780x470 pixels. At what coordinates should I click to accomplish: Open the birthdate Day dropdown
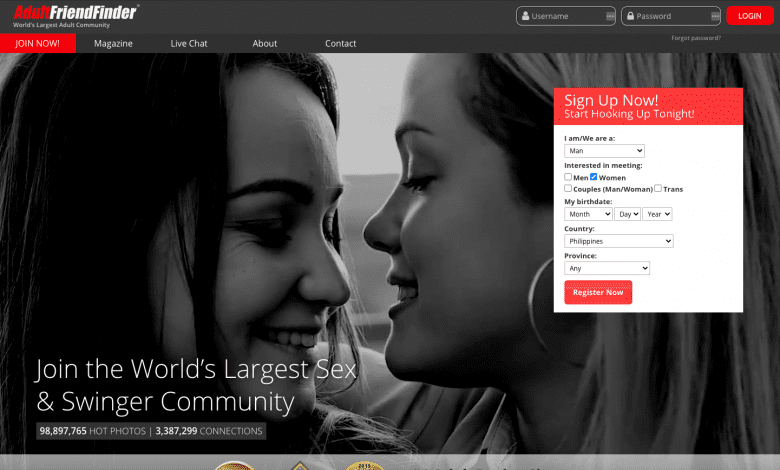coord(627,214)
